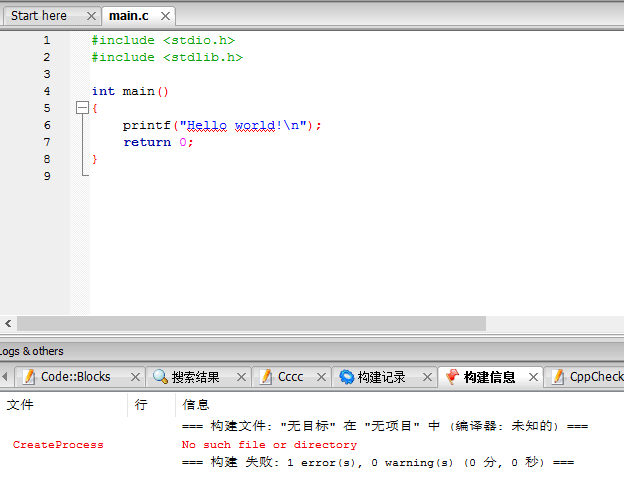624x497 pixels.
Task: Click the 'No such file or directory' message
Action: (x=269, y=444)
